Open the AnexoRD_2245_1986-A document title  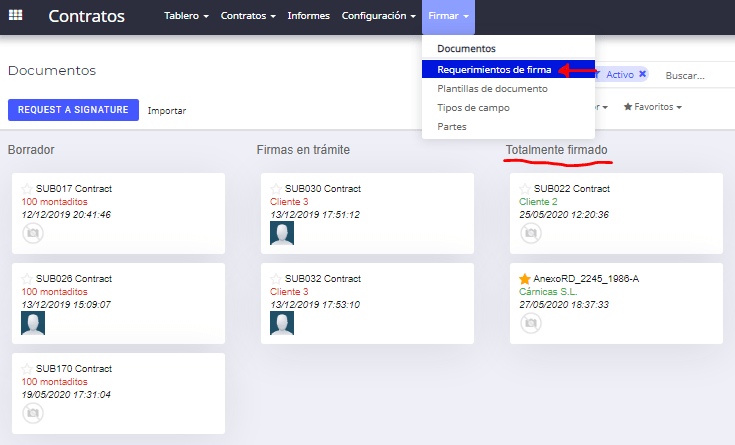[586, 279]
